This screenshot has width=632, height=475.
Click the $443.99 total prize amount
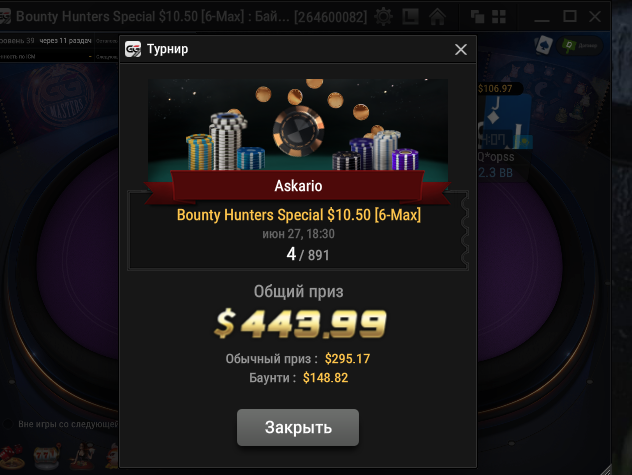(x=300, y=323)
